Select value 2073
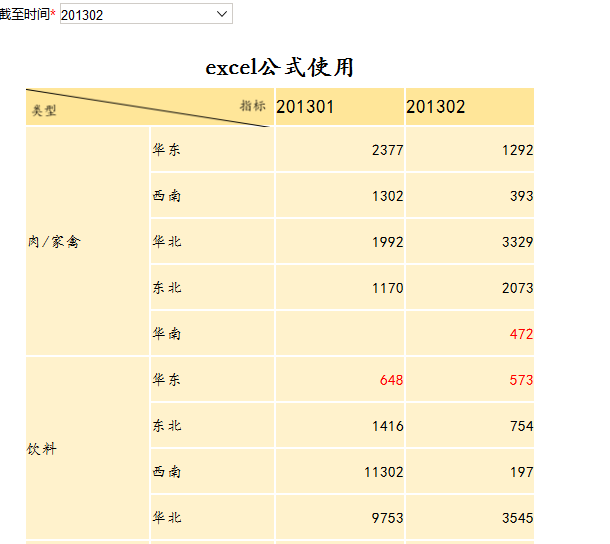 (x=517, y=288)
